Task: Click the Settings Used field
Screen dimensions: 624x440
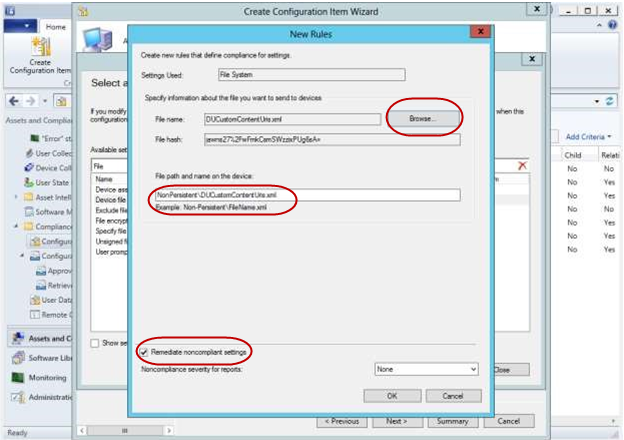Action: pos(312,74)
